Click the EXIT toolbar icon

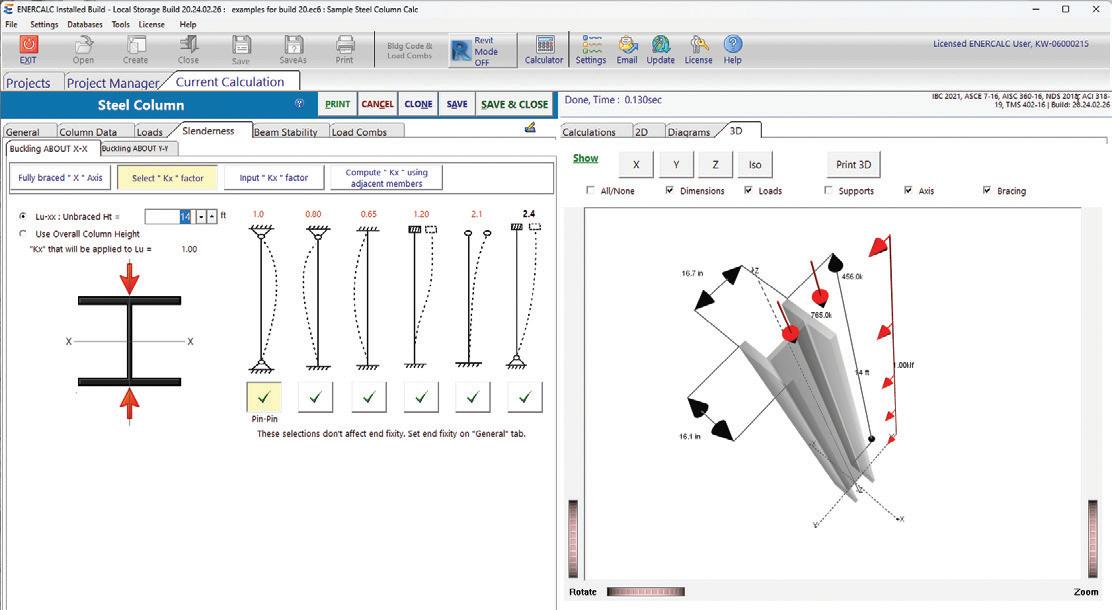point(28,50)
